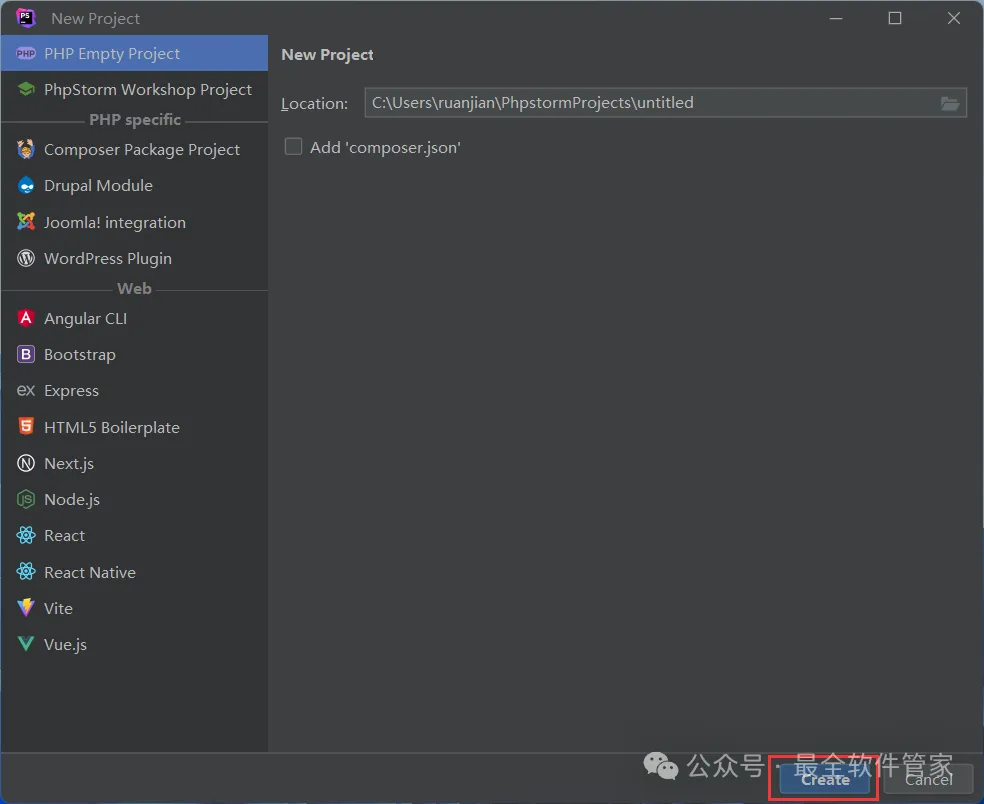
Task: Click the Vue.js icon
Action: [x=26, y=643]
